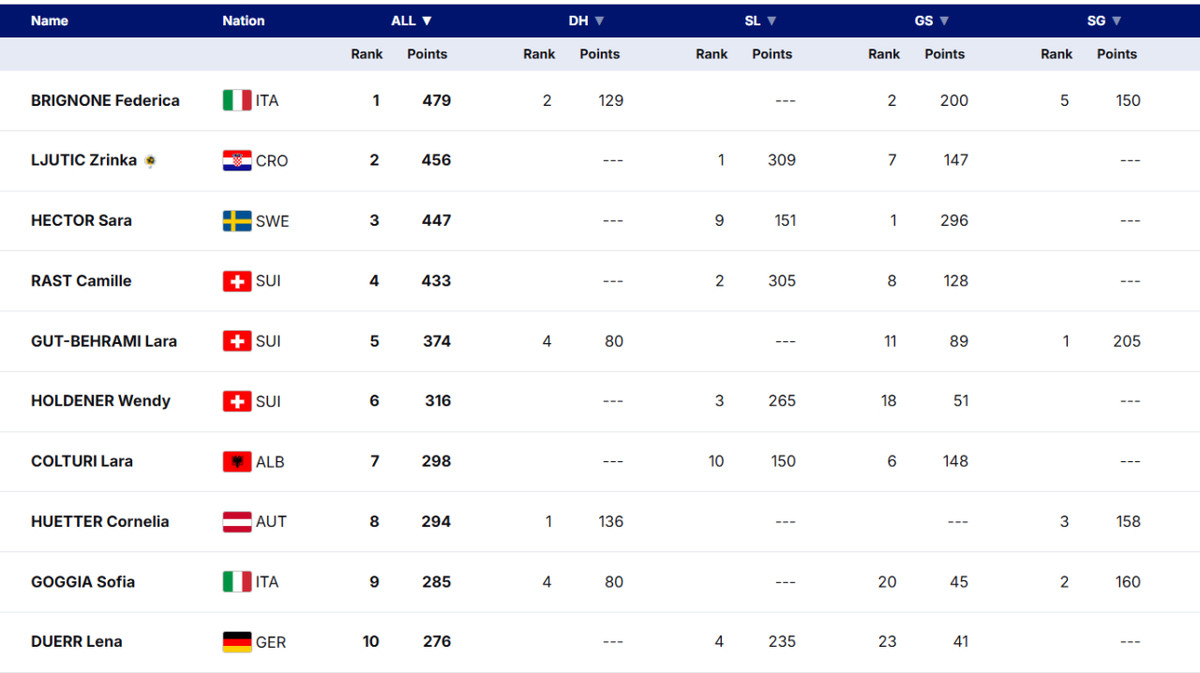Screen dimensions: 1200x673
Task: Click the Albania flag icon beside ALB
Action: point(237,461)
